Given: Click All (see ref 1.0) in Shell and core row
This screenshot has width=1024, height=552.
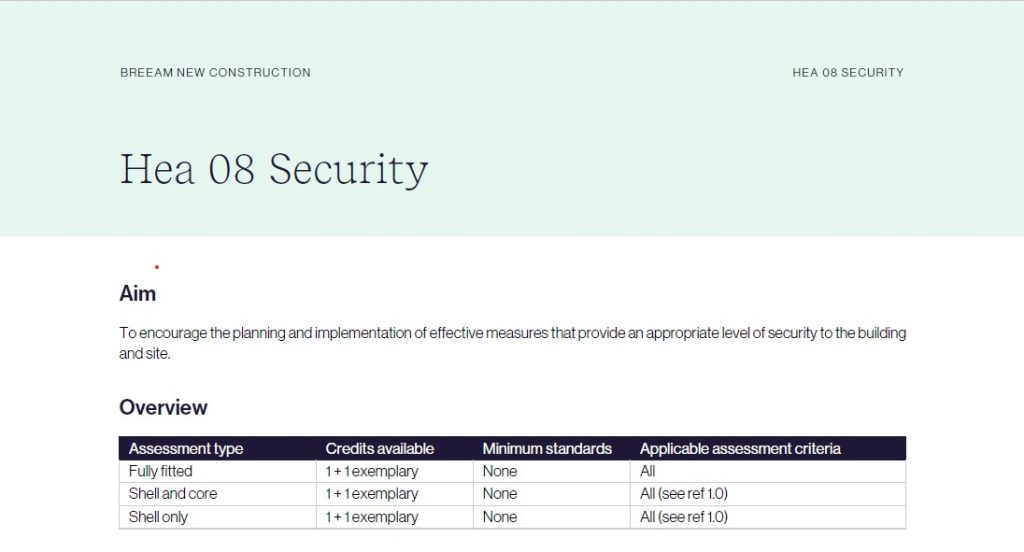Looking at the screenshot, I should 767,494.
